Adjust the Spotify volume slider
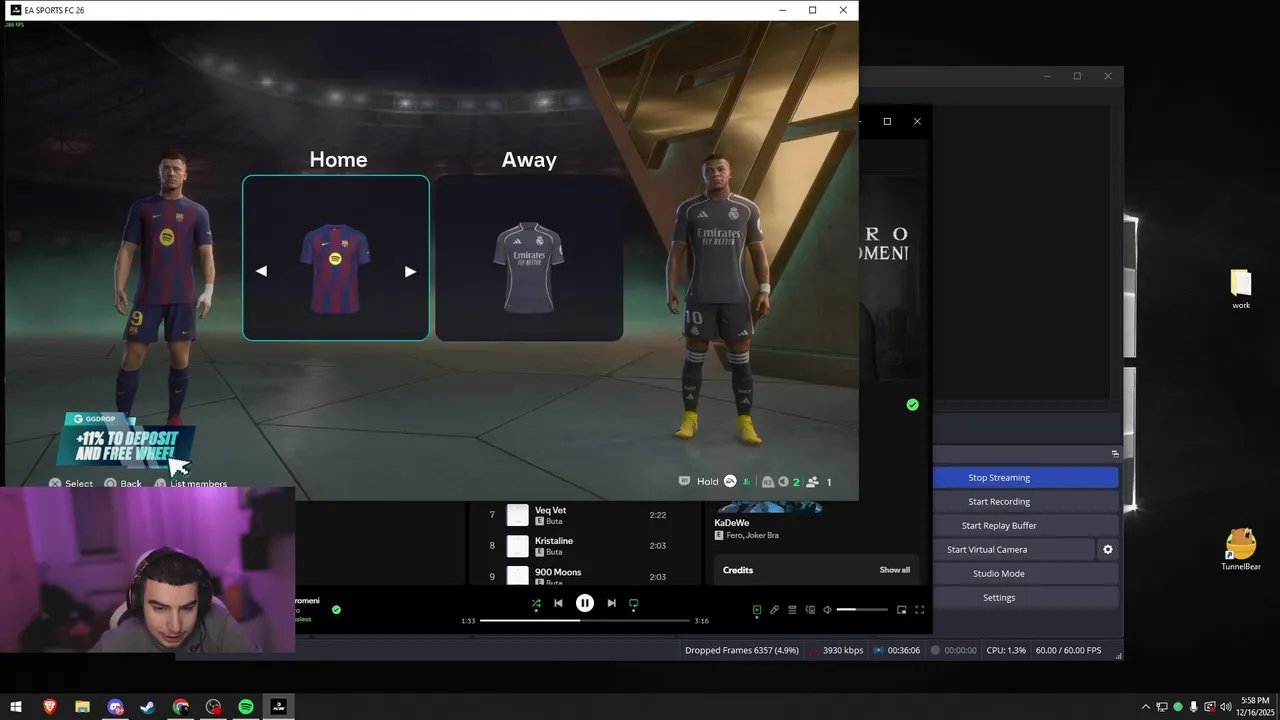This screenshot has height=720, width=1280. pyautogui.click(x=862, y=609)
